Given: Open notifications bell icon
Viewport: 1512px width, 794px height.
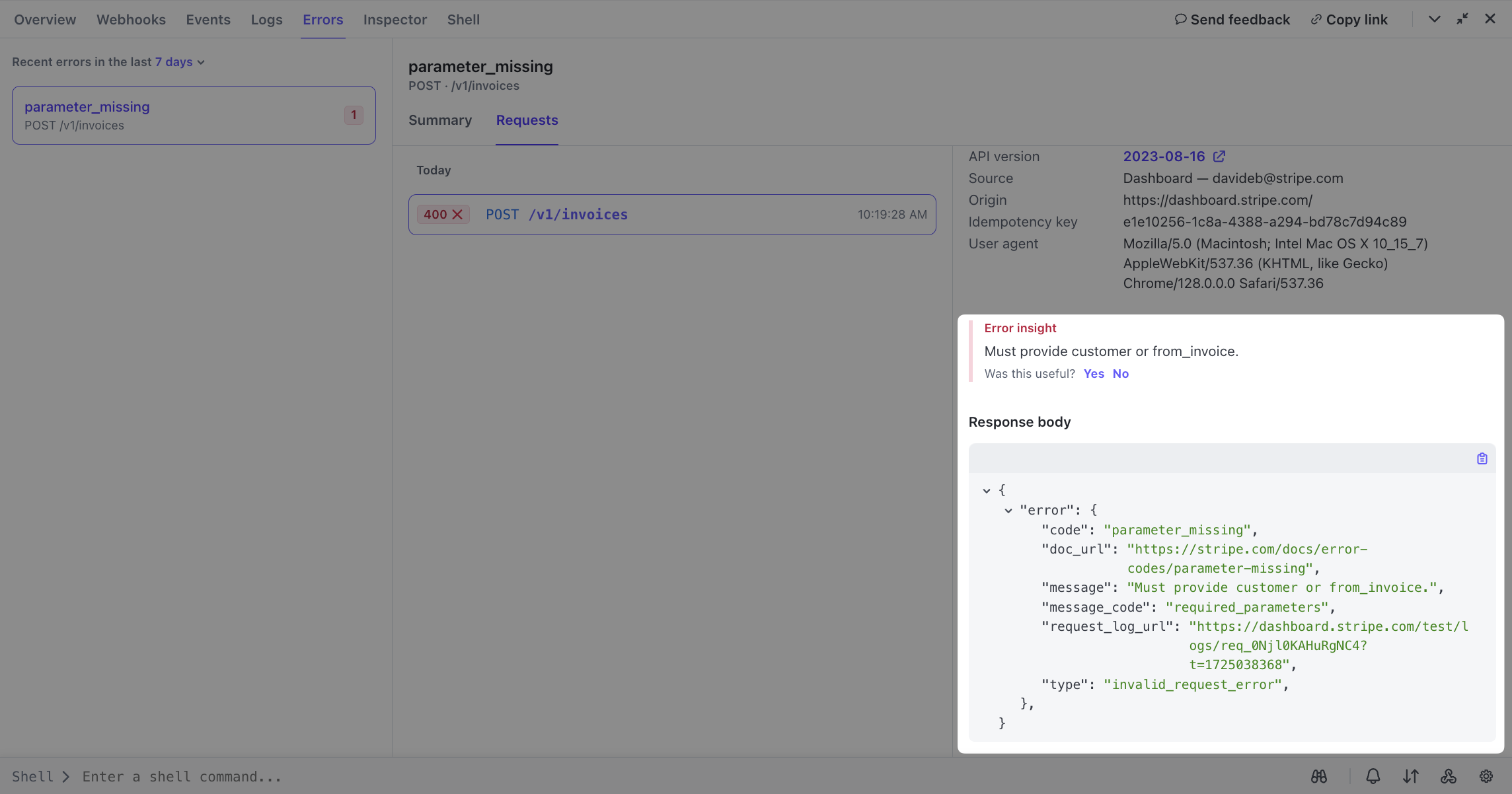Looking at the screenshot, I should pyautogui.click(x=1373, y=777).
